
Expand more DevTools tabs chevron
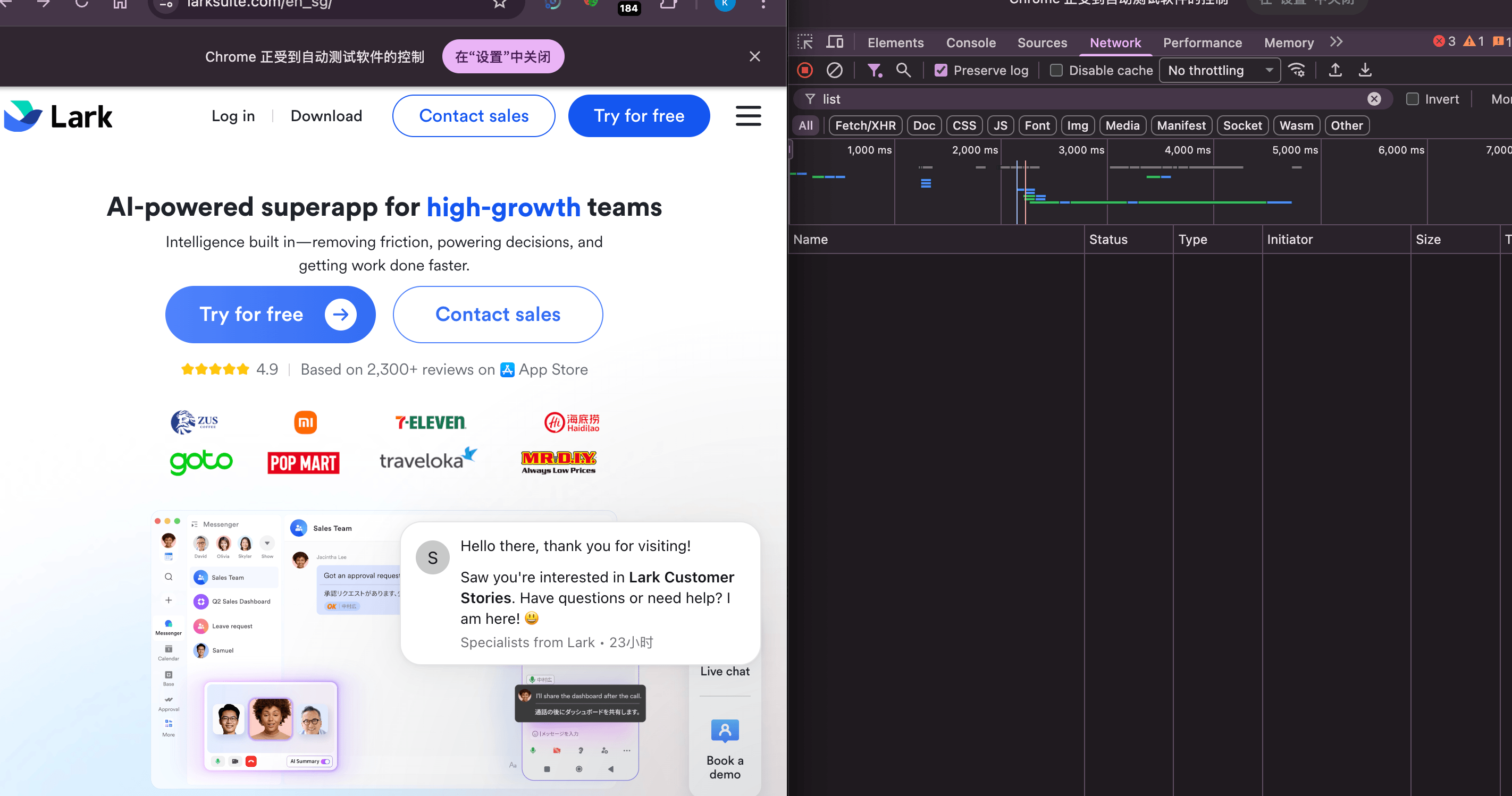coord(1337,41)
